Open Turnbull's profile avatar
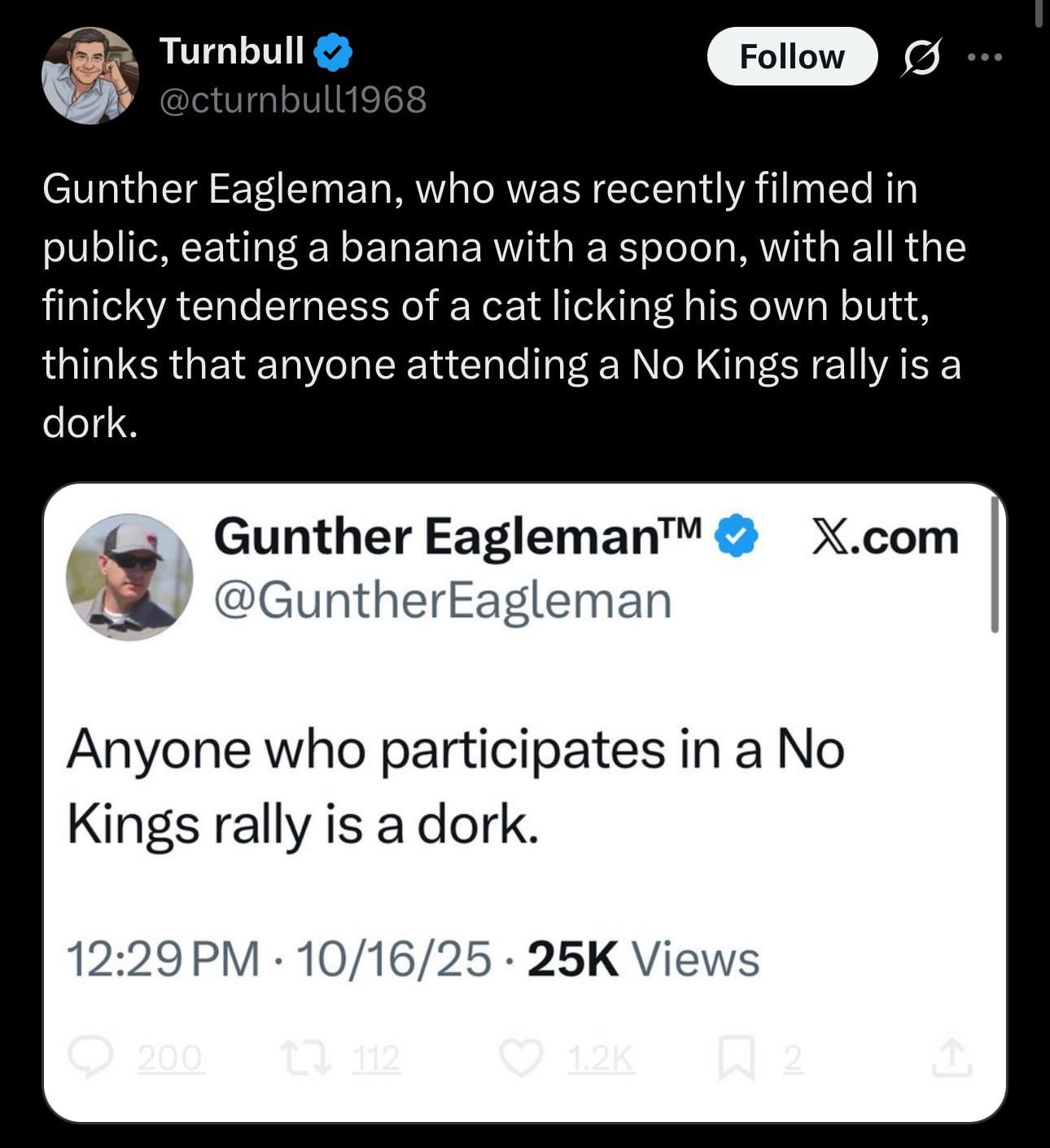This screenshot has width=1050, height=1148. click(90, 76)
